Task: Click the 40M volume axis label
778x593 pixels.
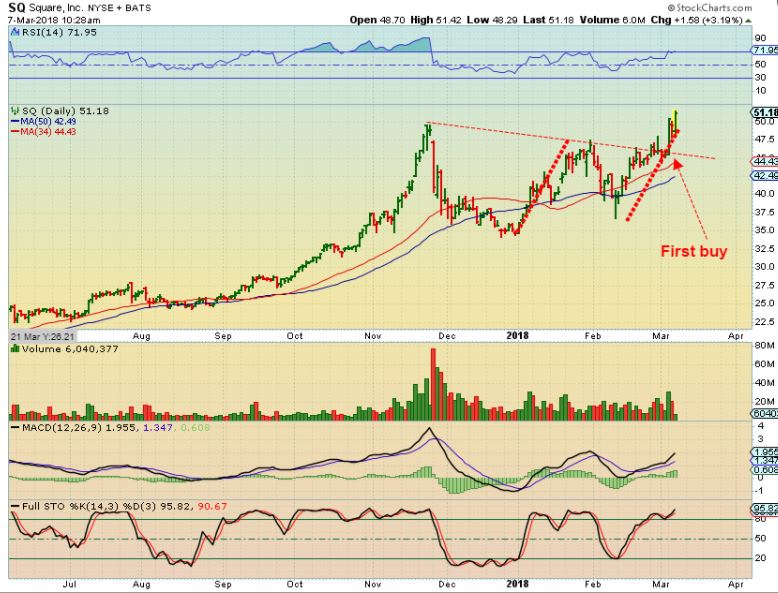Action: 765,383
